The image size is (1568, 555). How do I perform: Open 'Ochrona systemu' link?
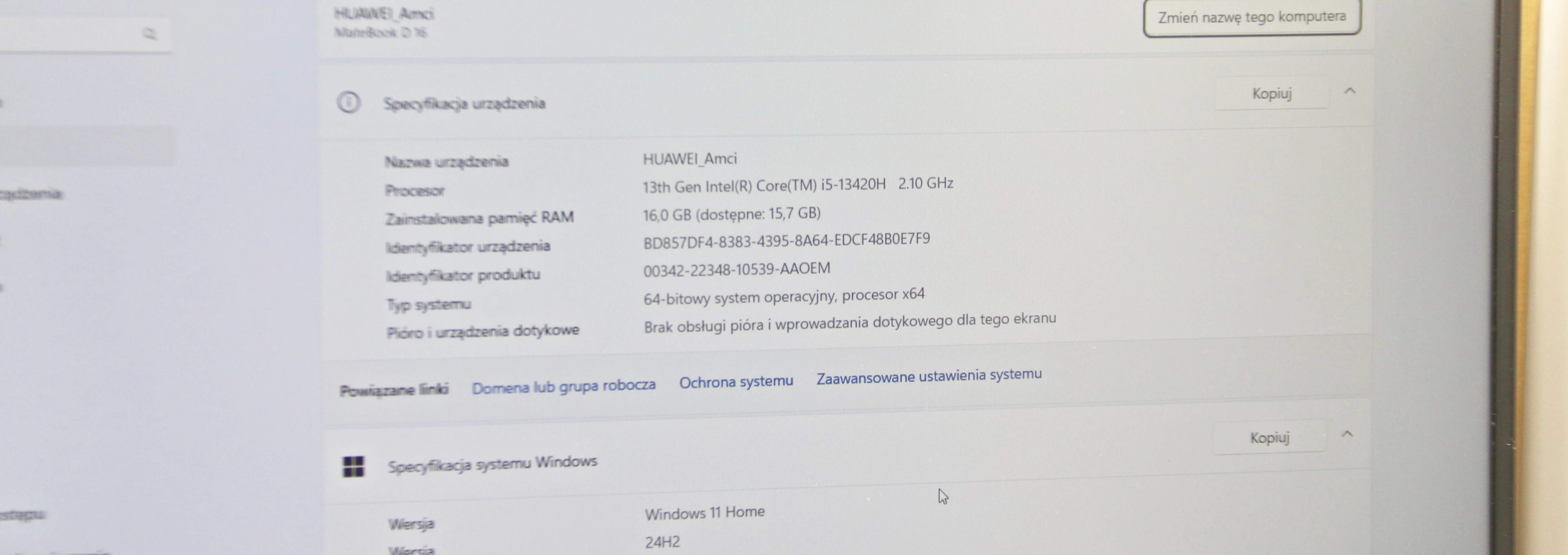pyautogui.click(x=736, y=381)
